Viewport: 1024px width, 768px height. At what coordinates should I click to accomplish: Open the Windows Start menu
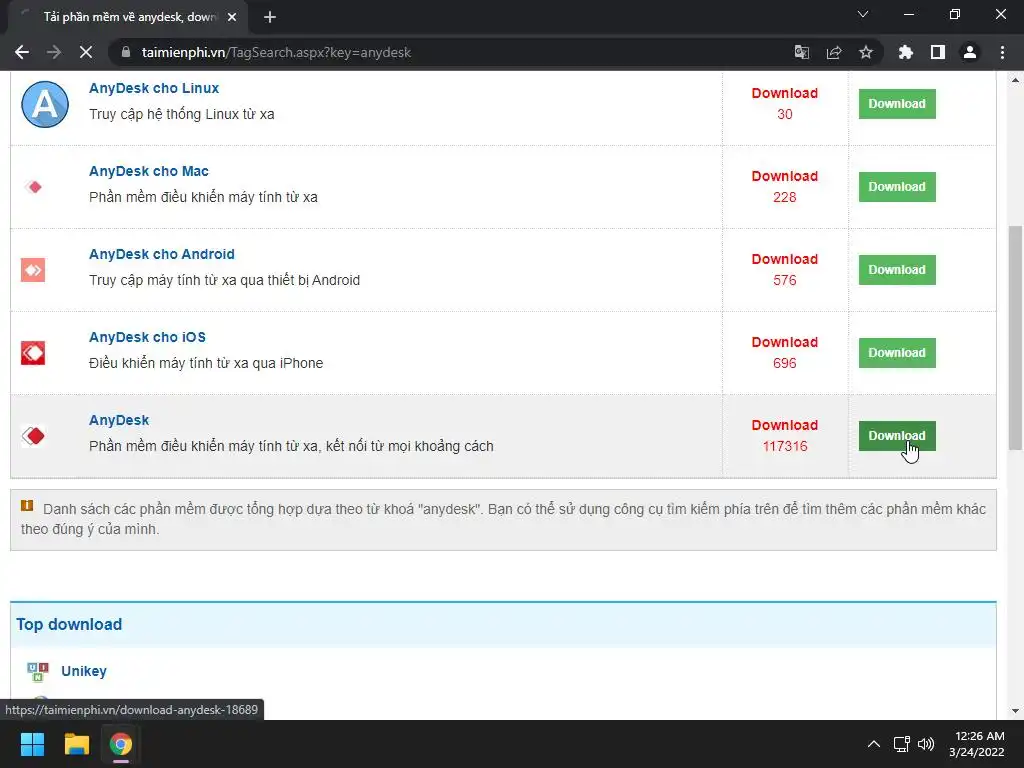(32, 744)
